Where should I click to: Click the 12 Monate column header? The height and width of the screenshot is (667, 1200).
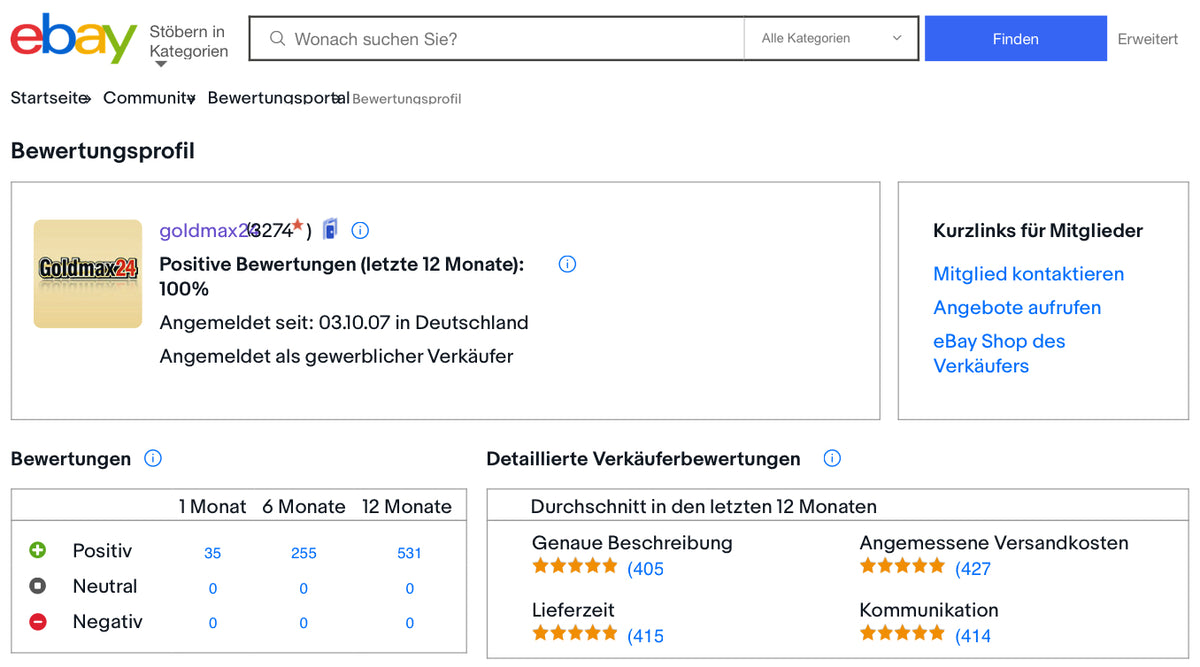coord(407,507)
